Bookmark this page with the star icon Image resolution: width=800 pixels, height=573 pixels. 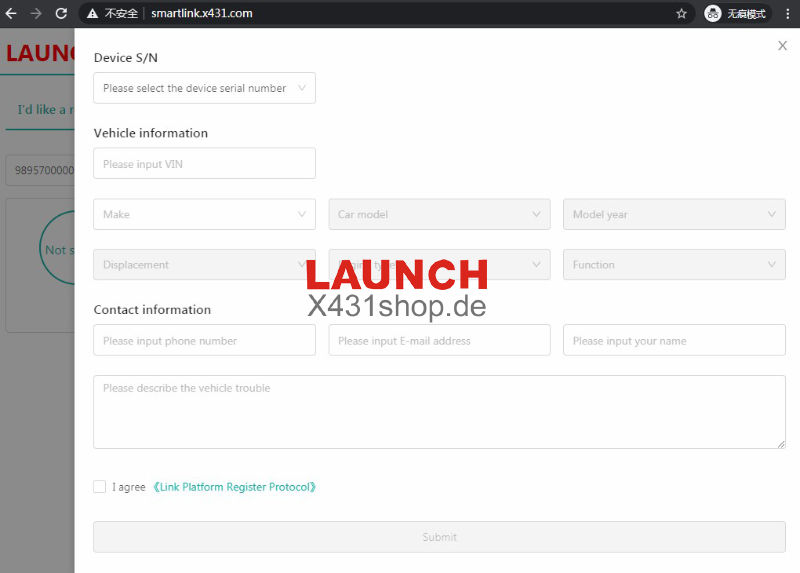click(x=682, y=14)
